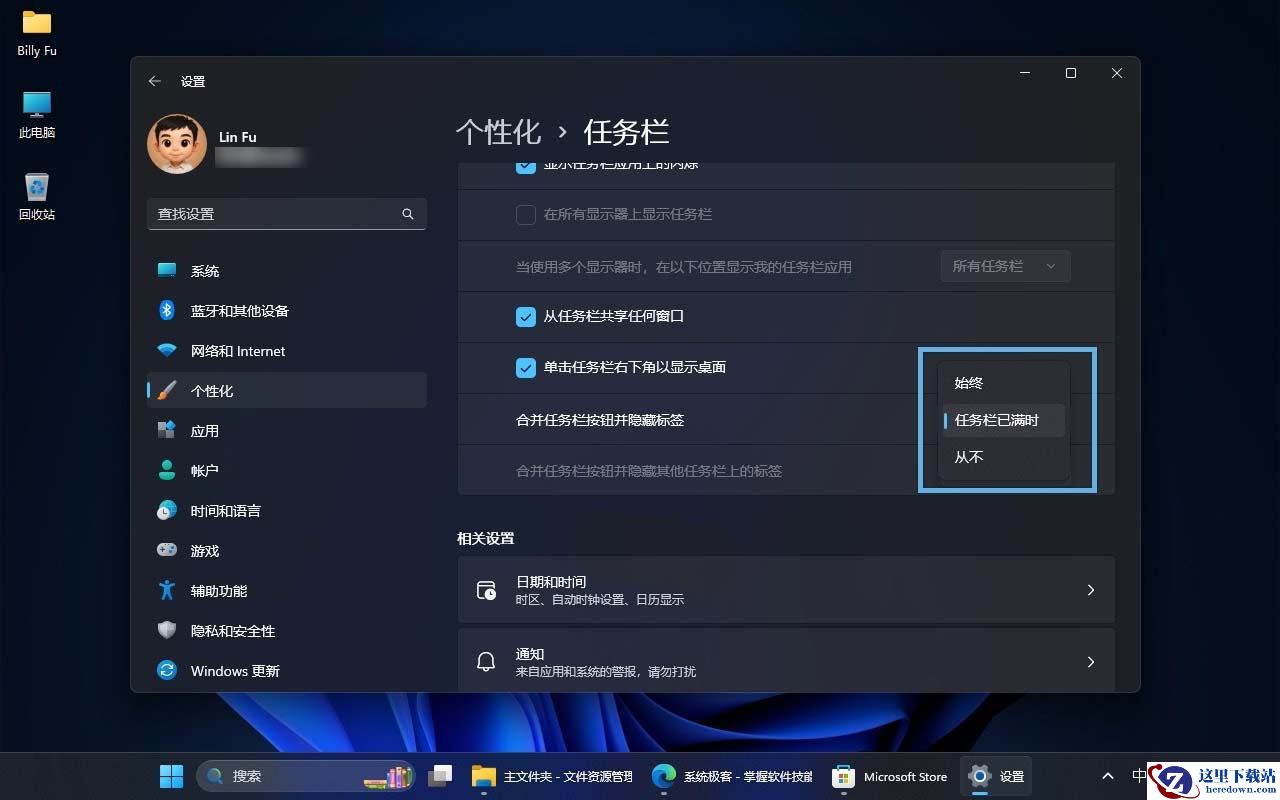Click the Bluetooth icon in sidebar
This screenshot has width=1280, height=800.
[167, 311]
